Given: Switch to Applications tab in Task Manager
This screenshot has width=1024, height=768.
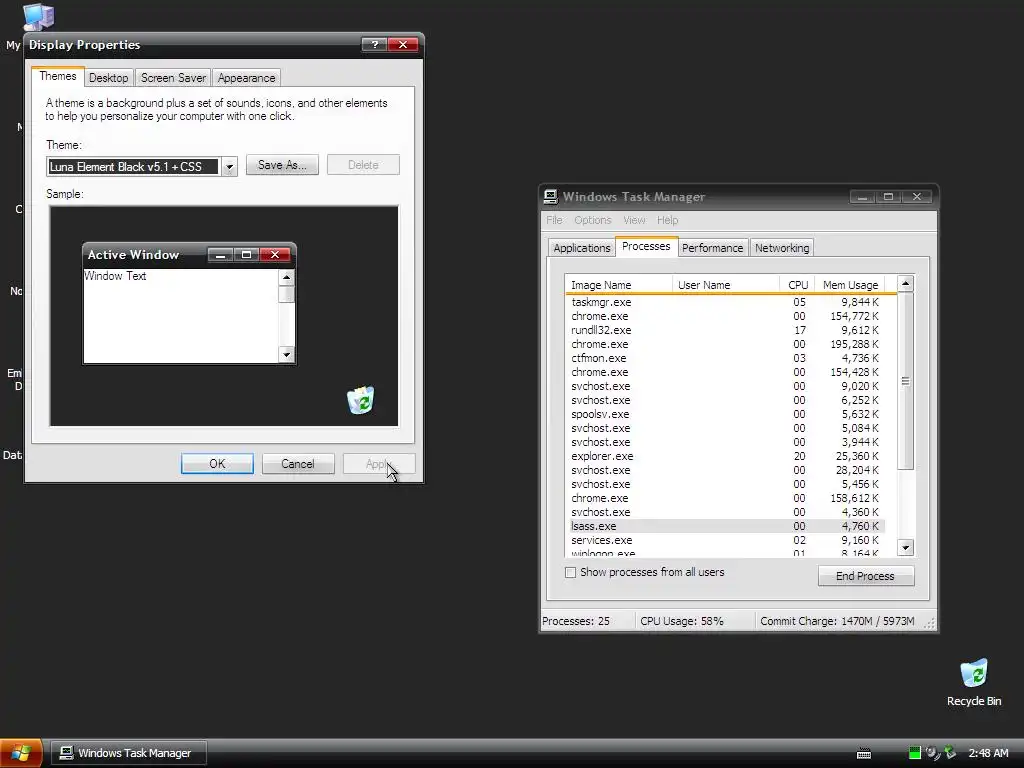Looking at the screenshot, I should [581, 248].
